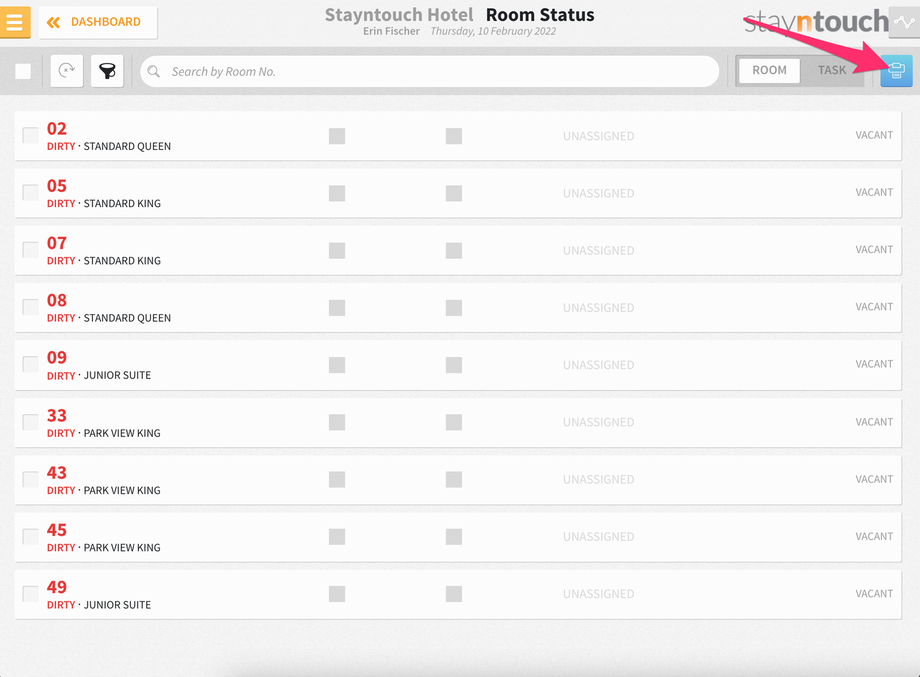The height and width of the screenshot is (677, 920).
Task: Open room number 02
Action: pos(57,128)
